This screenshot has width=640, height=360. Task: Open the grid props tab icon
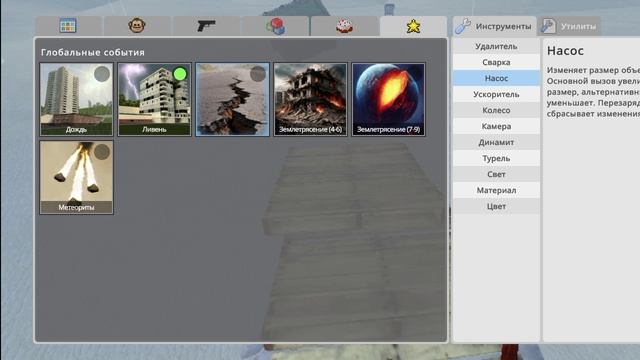click(68, 26)
